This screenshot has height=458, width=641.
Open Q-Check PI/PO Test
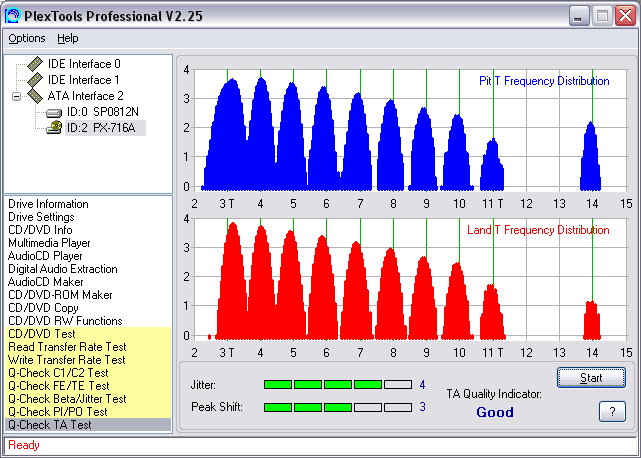[x=88, y=412]
